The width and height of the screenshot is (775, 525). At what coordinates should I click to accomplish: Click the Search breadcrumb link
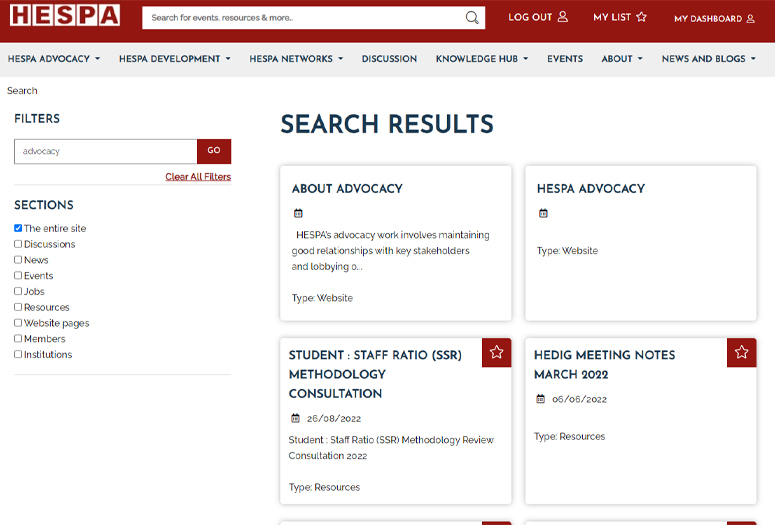(22, 90)
